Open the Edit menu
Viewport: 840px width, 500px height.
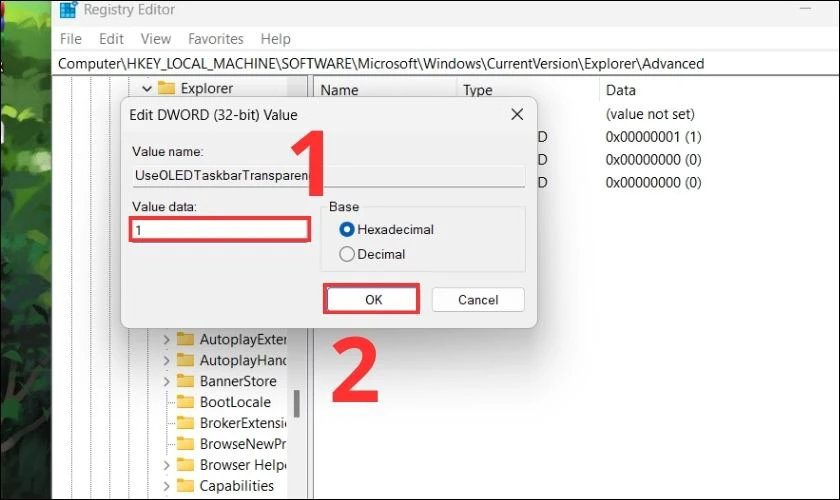pos(111,39)
